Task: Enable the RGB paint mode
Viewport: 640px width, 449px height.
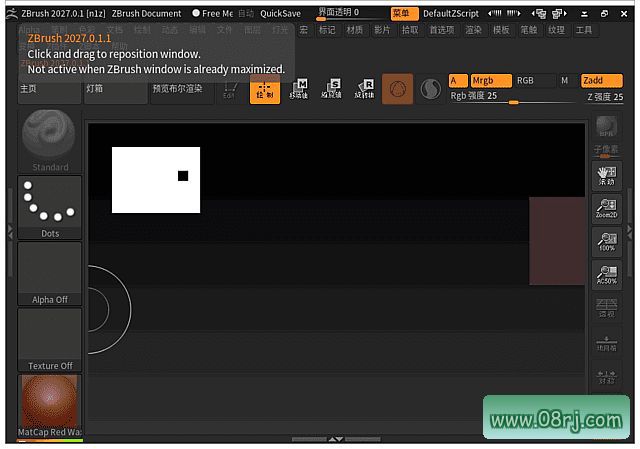Action: click(x=534, y=80)
